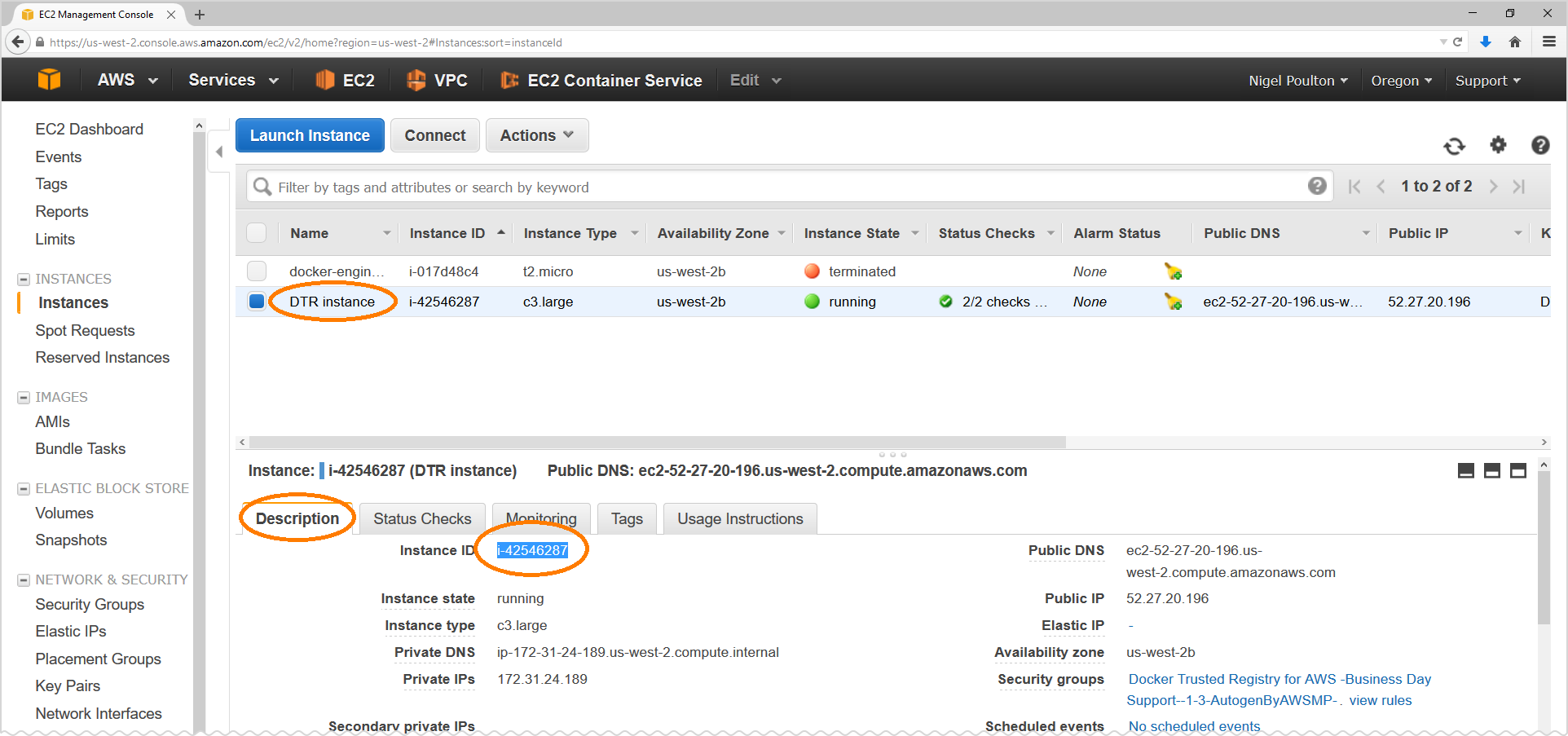The width and height of the screenshot is (1568, 736).
Task: Uncheck the DTR instance checkbox
Action: pos(257,302)
